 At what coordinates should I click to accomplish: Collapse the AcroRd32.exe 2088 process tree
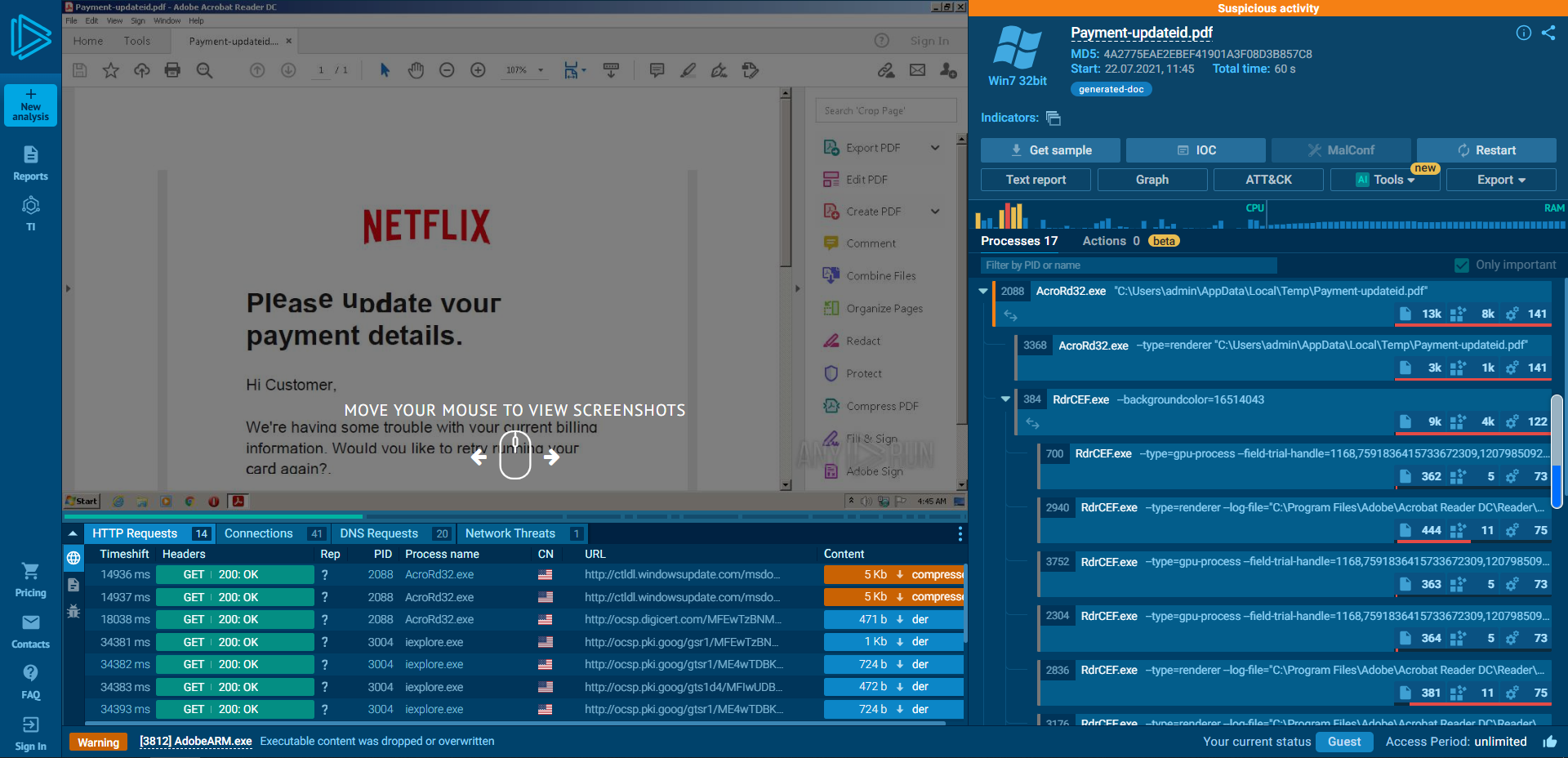983,291
